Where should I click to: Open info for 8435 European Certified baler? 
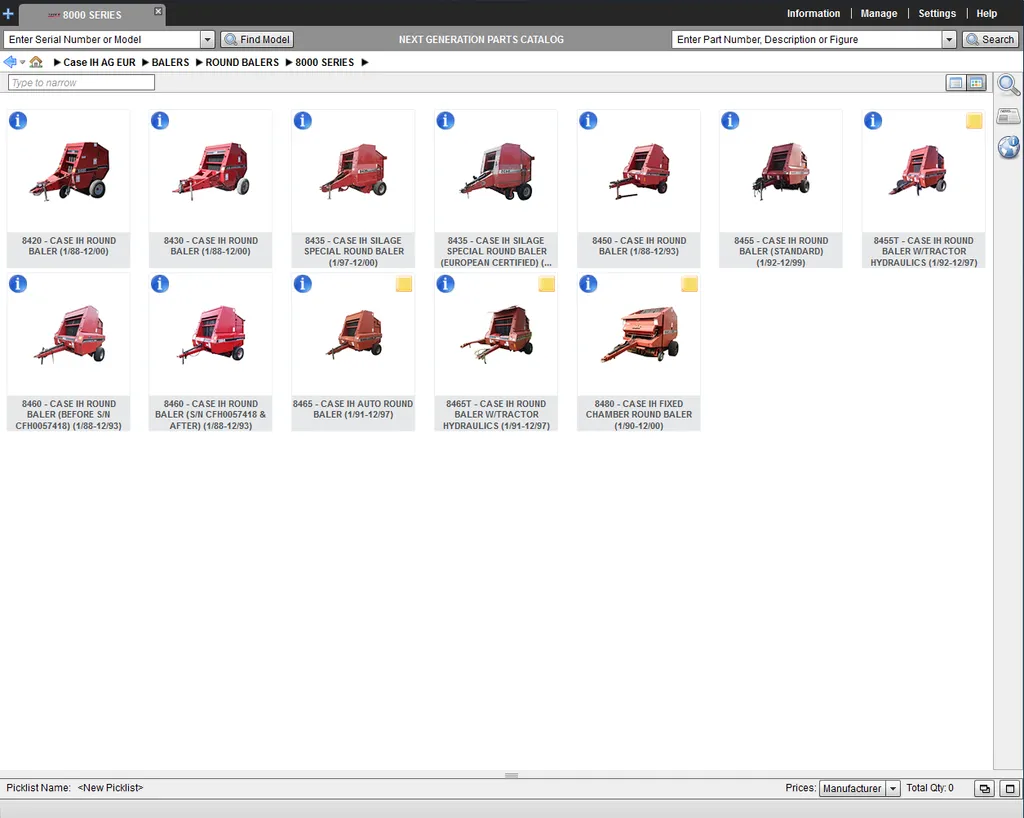click(445, 121)
